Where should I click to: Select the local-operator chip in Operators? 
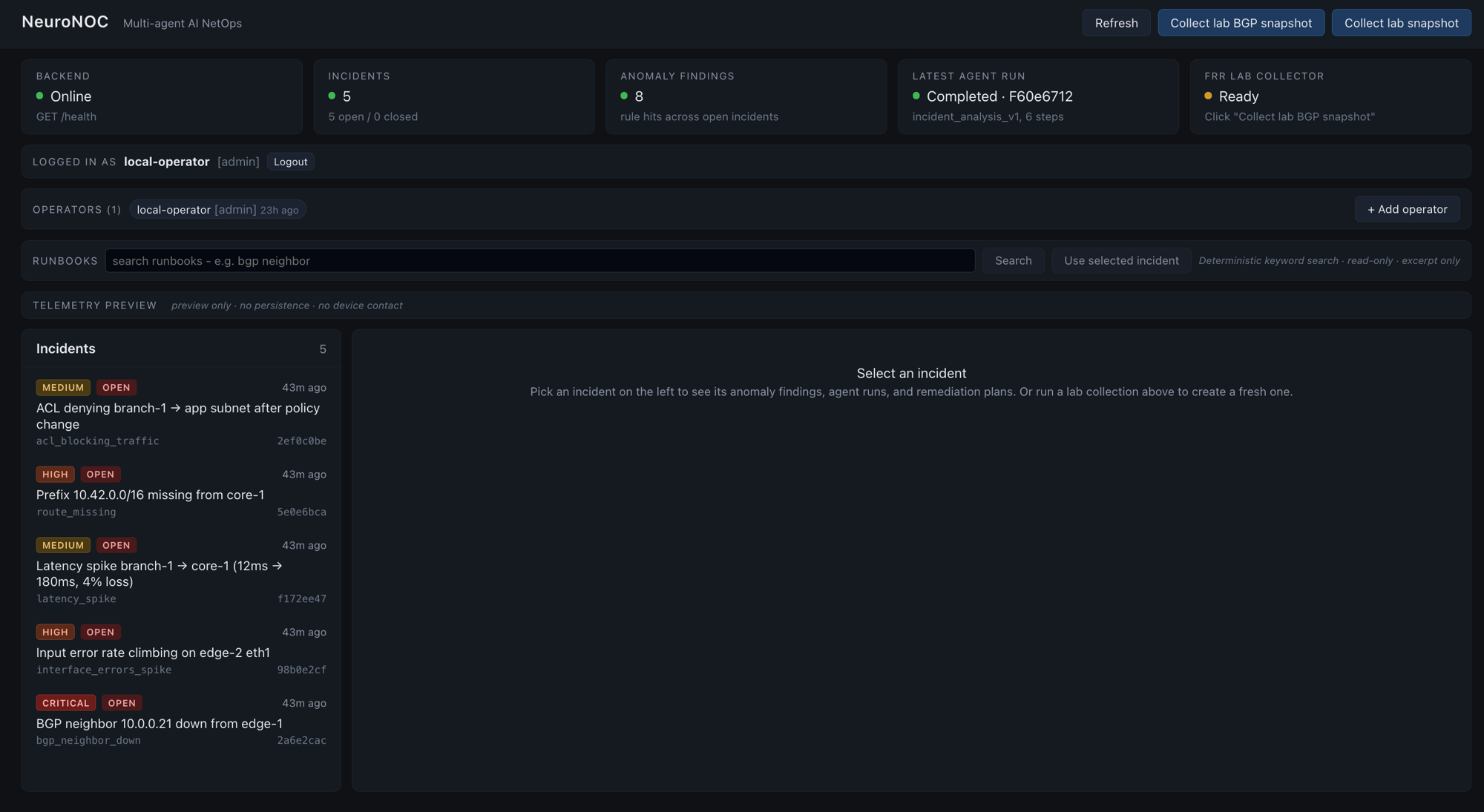coord(217,210)
